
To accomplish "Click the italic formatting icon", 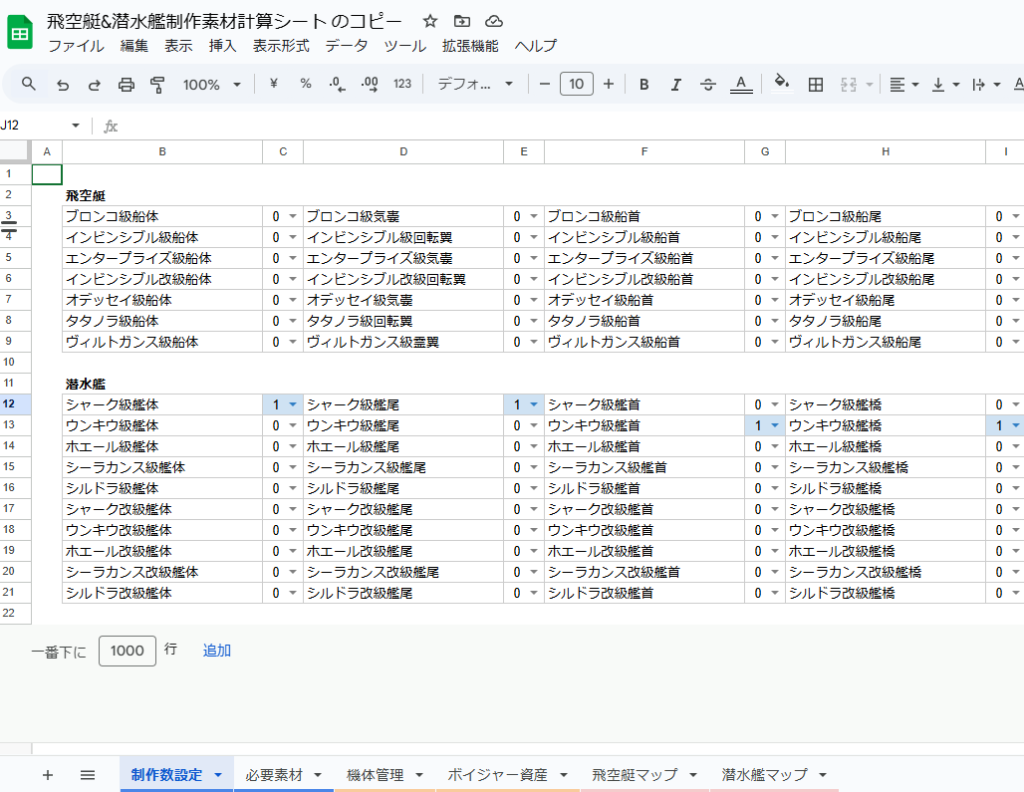I will click(676, 85).
